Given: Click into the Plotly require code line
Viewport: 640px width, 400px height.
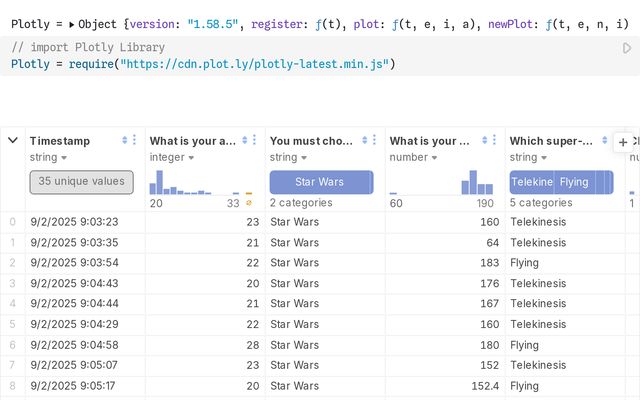Looking at the screenshot, I should pyautogui.click(x=200, y=64).
